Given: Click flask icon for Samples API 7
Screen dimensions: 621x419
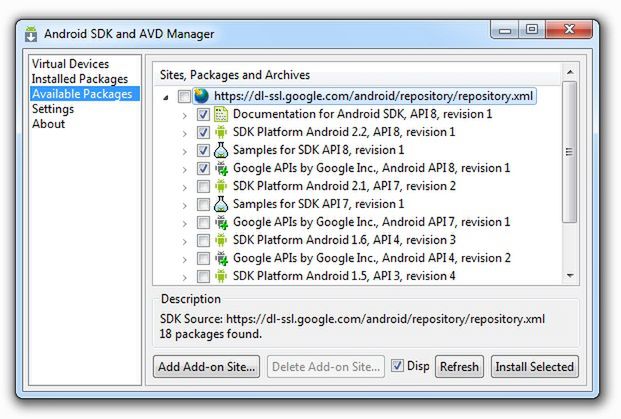Looking at the screenshot, I should (221, 205).
